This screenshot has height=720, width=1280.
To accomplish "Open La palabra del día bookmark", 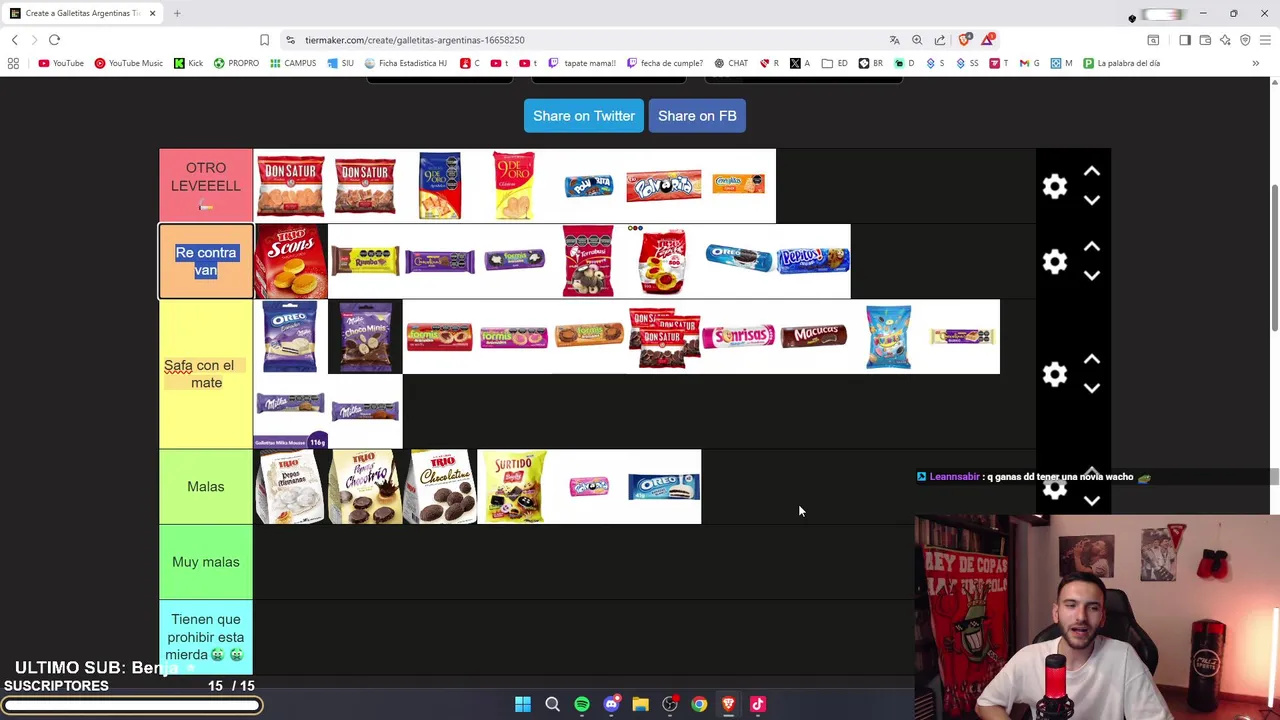I will click(x=1121, y=63).
